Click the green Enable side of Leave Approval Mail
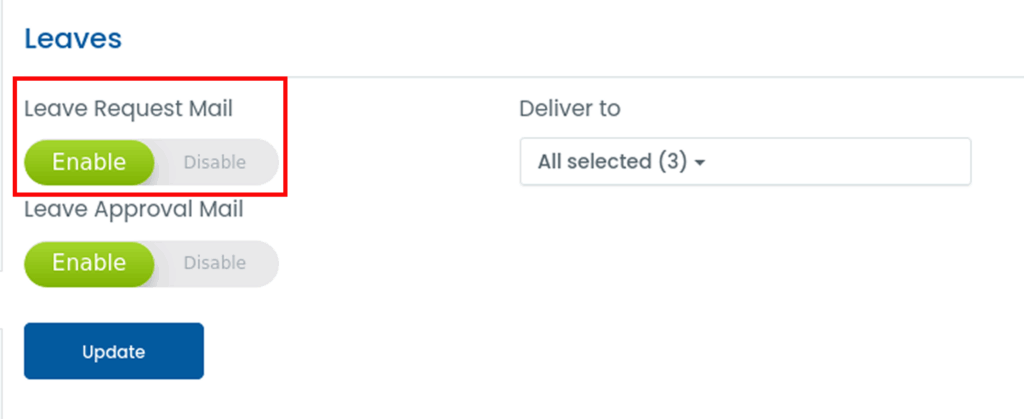The height and width of the screenshot is (419, 1024). coord(89,263)
